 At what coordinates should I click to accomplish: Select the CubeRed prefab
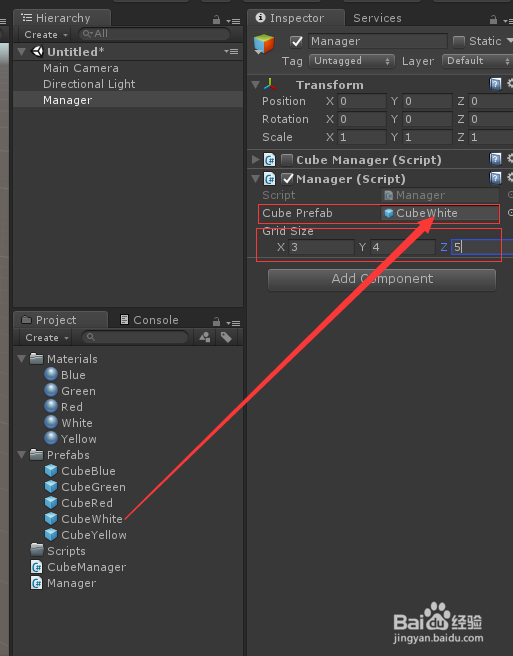(87, 503)
